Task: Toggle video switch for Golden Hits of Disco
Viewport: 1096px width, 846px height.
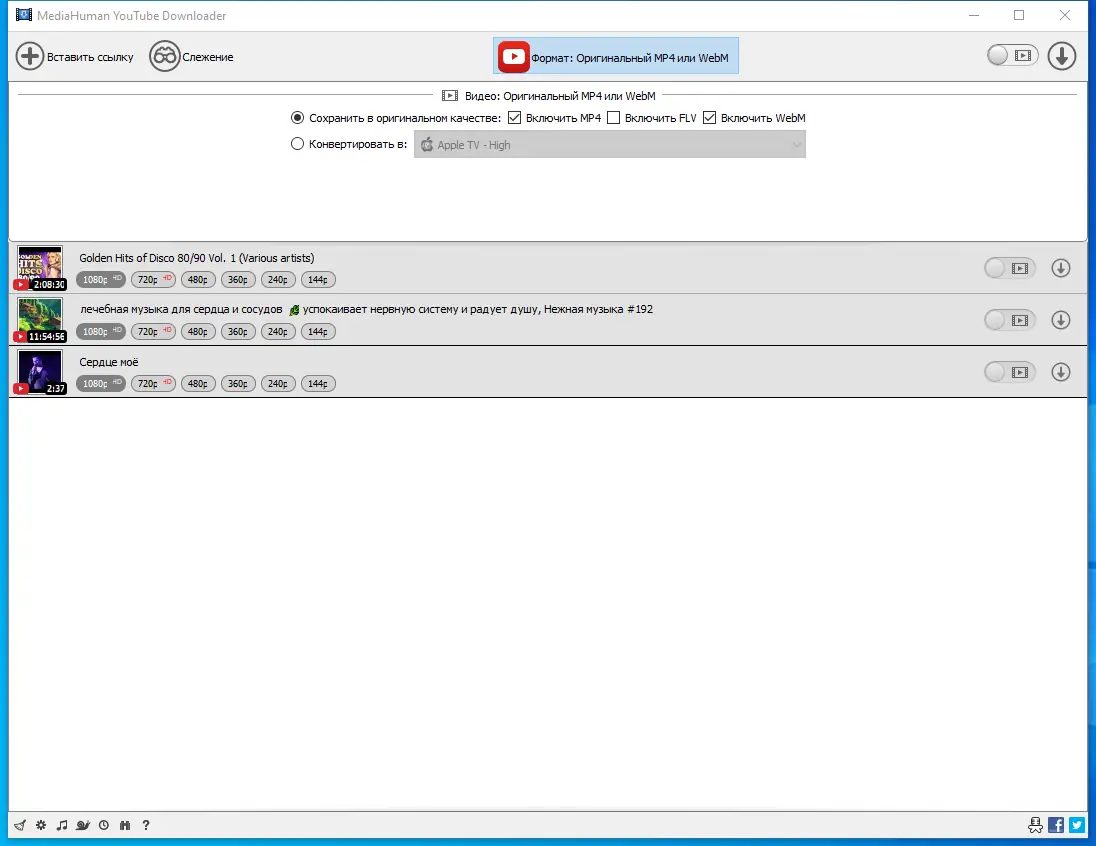Action: click(1009, 268)
